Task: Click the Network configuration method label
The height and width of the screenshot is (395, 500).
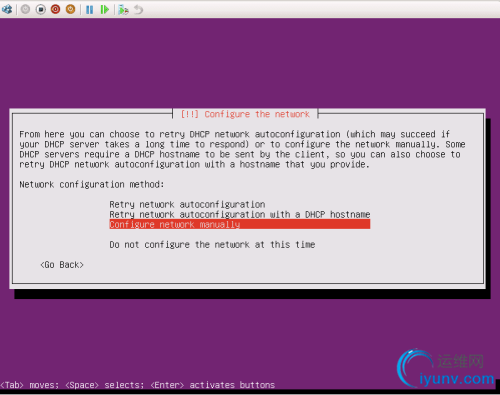Action: (x=92, y=184)
